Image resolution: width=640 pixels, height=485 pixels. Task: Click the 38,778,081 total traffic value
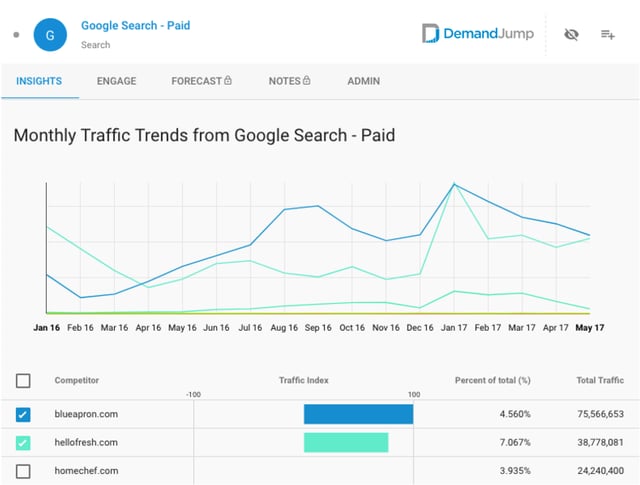(600, 442)
